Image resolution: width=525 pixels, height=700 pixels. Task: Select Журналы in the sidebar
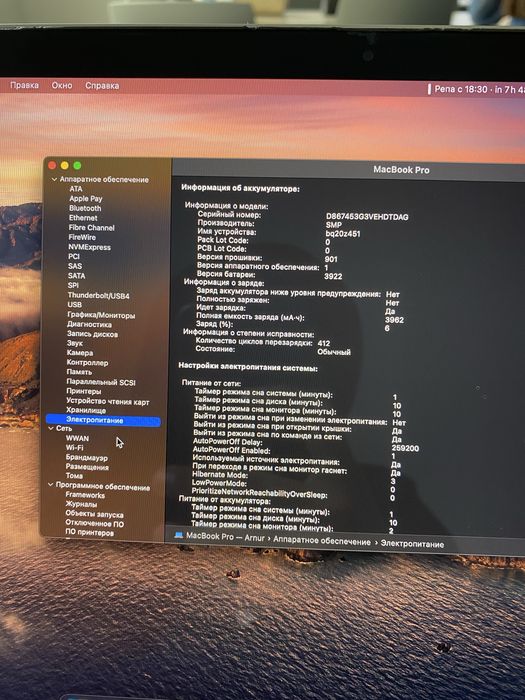[x=81, y=504]
